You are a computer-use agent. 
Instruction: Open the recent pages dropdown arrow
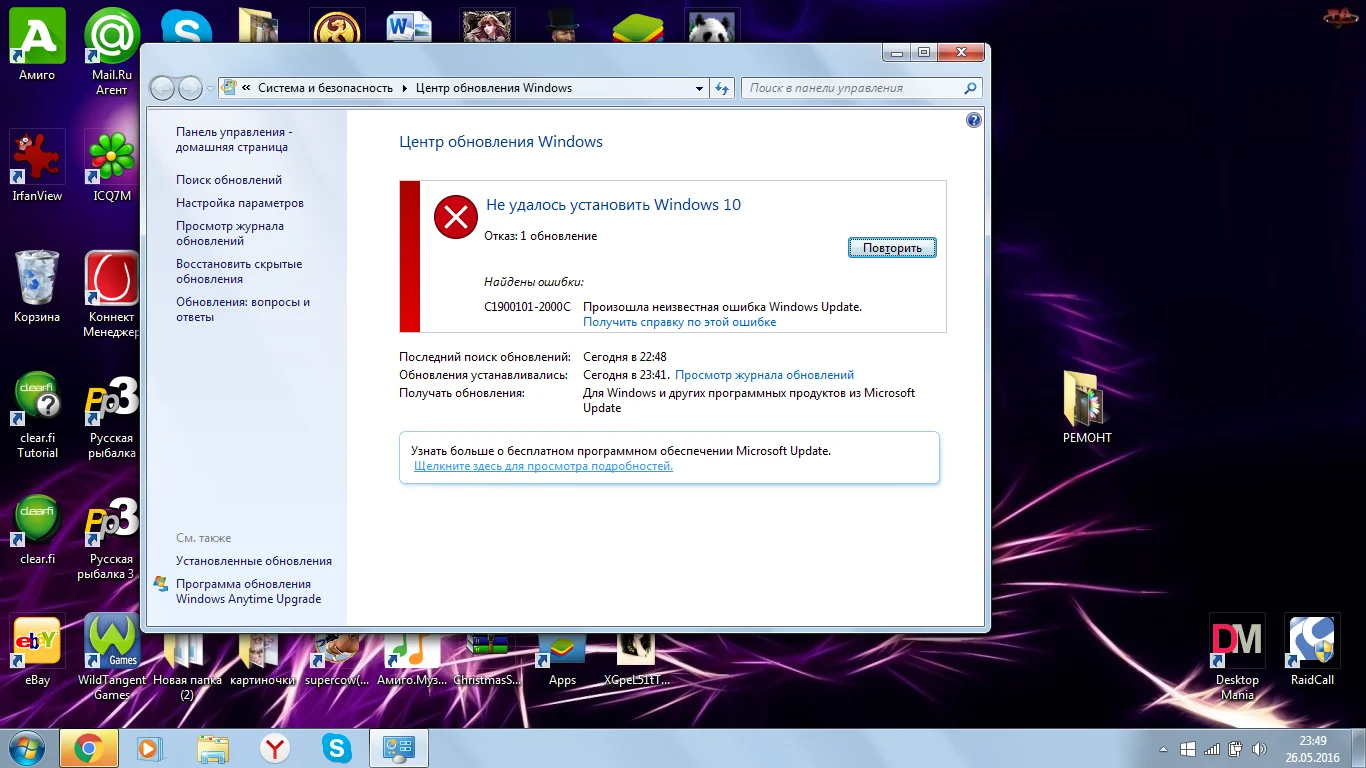[x=210, y=88]
